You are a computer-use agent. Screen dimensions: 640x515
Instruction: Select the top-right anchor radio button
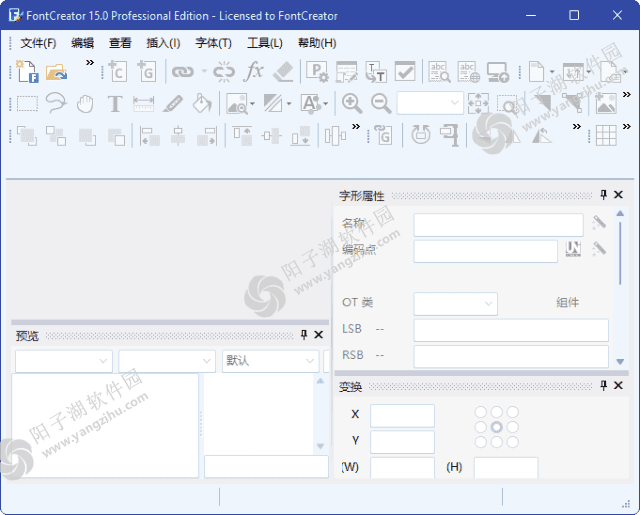point(513,412)
